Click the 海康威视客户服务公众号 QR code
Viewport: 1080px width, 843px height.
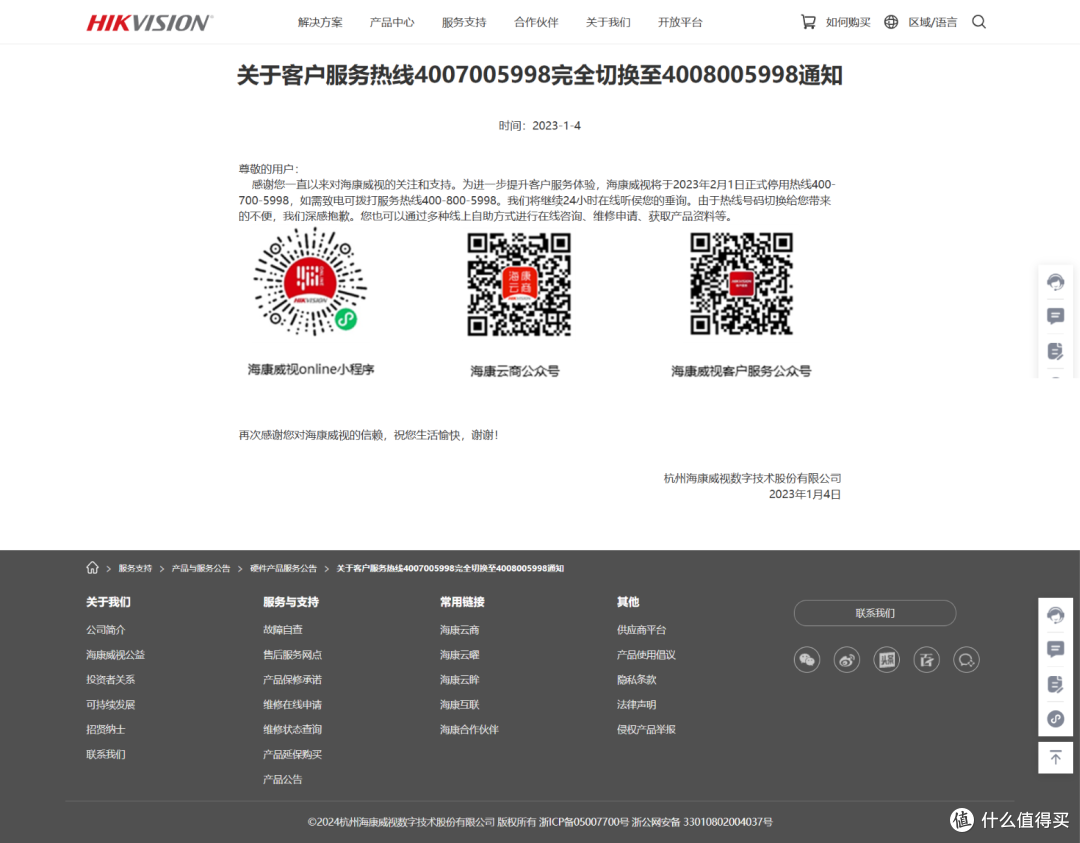click(742, 284)
